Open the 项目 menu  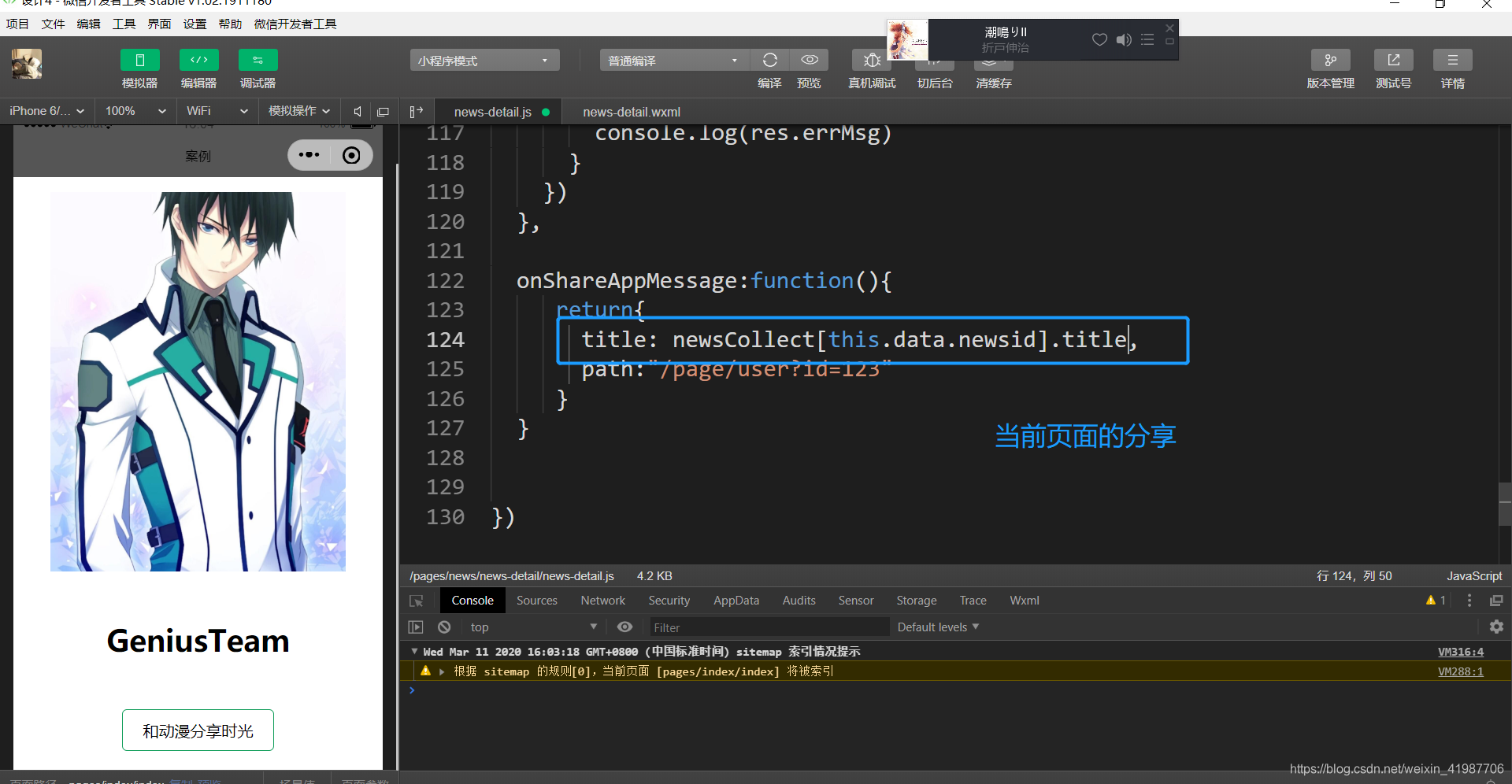tap(17, 24)
